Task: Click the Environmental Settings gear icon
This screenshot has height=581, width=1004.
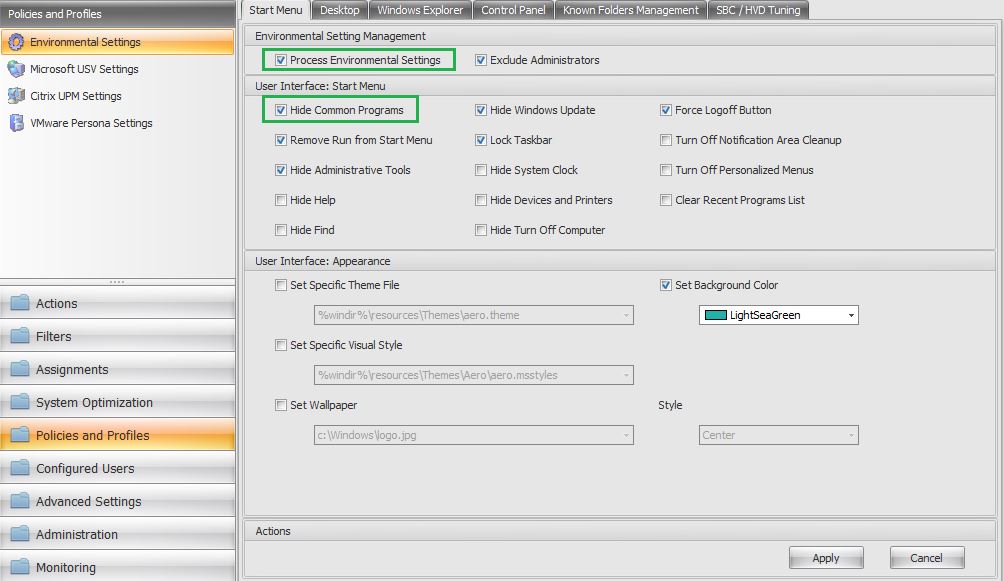Action: (x=15, y=42)
